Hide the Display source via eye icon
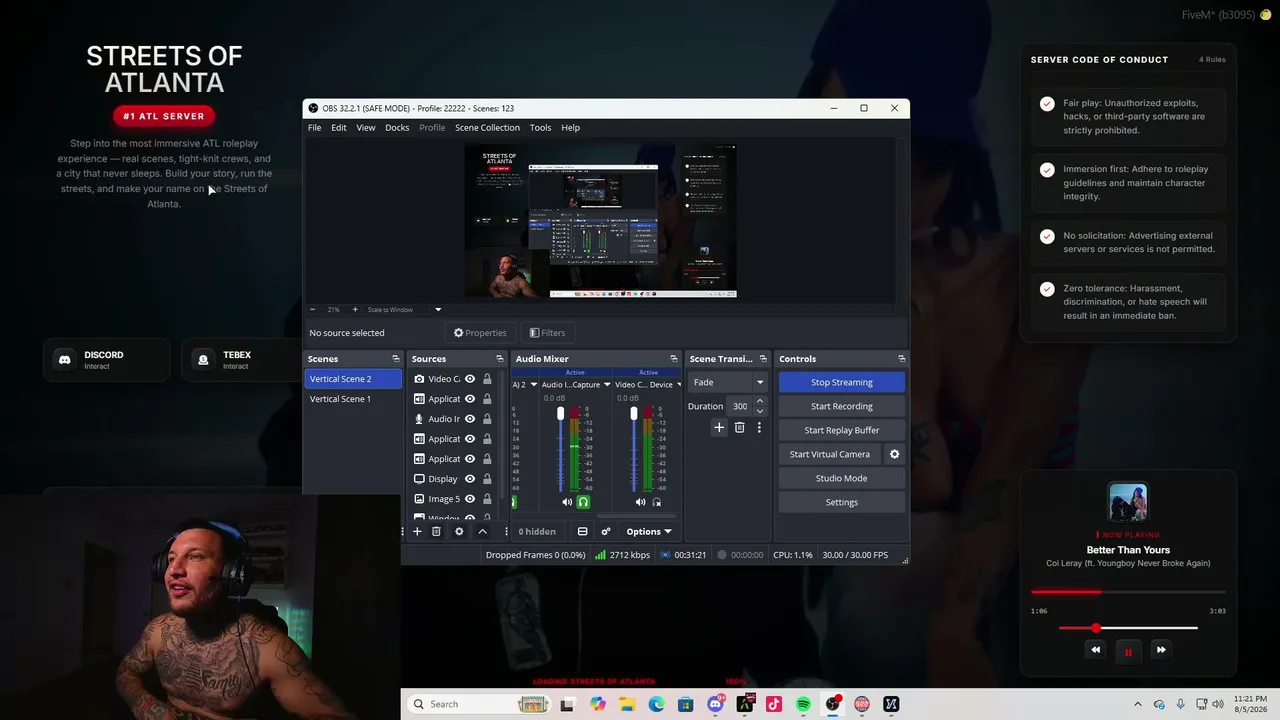The width and height of the screenshot is (1280, 720). [x=469, y=479]
